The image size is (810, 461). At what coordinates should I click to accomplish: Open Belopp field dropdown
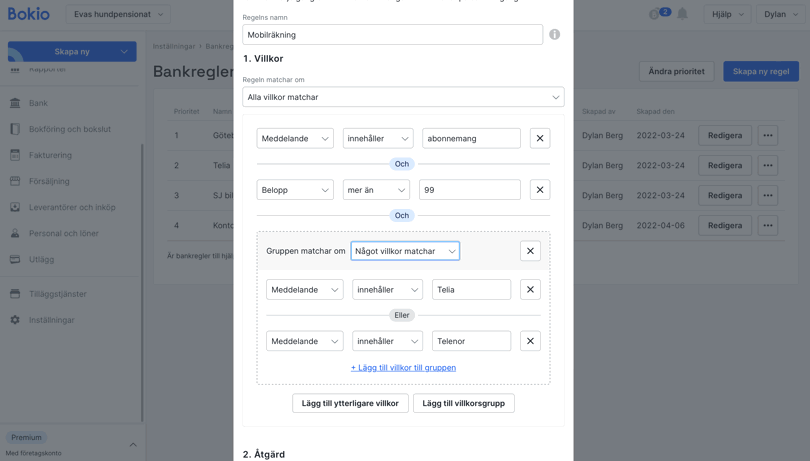pyautogui.click(x=294, y=190)
